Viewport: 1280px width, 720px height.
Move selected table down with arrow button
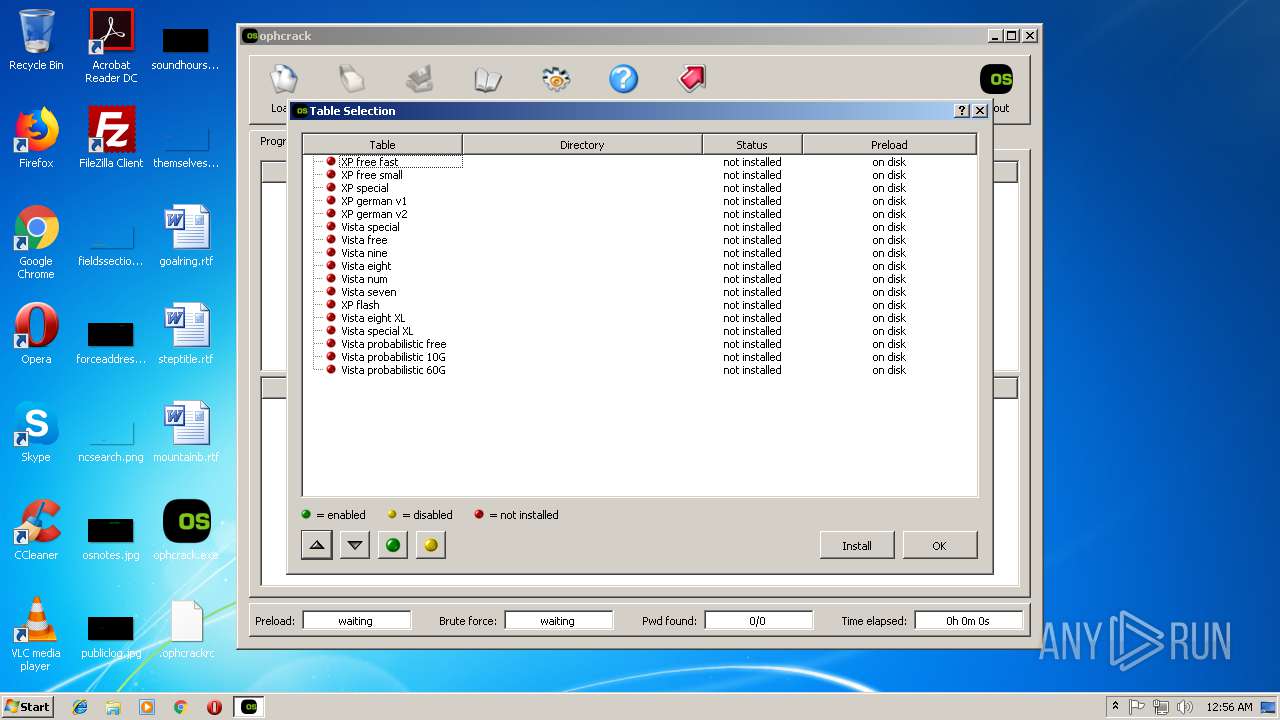(355, 545)
